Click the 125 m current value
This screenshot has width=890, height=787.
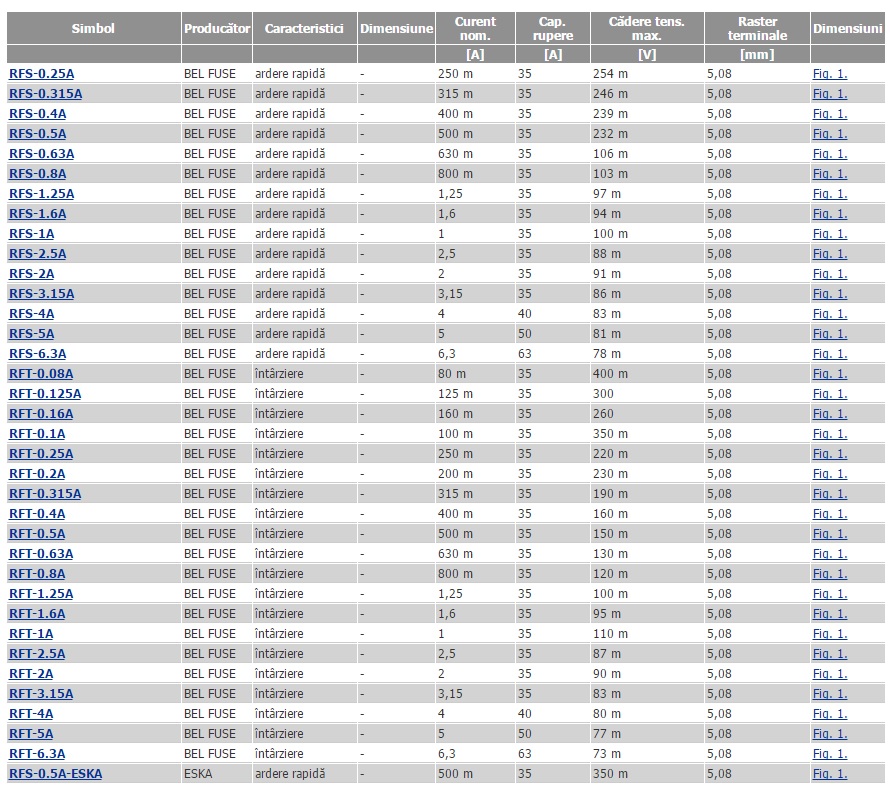point(455,394)
